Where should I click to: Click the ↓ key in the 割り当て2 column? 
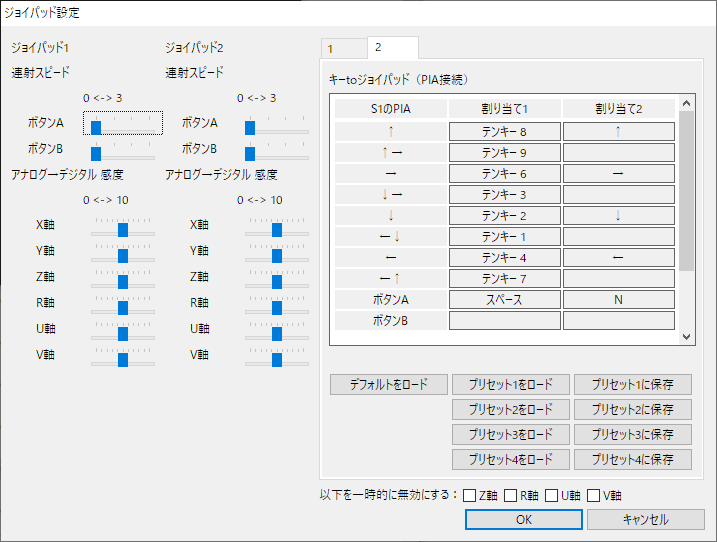[x=618, y=215]
